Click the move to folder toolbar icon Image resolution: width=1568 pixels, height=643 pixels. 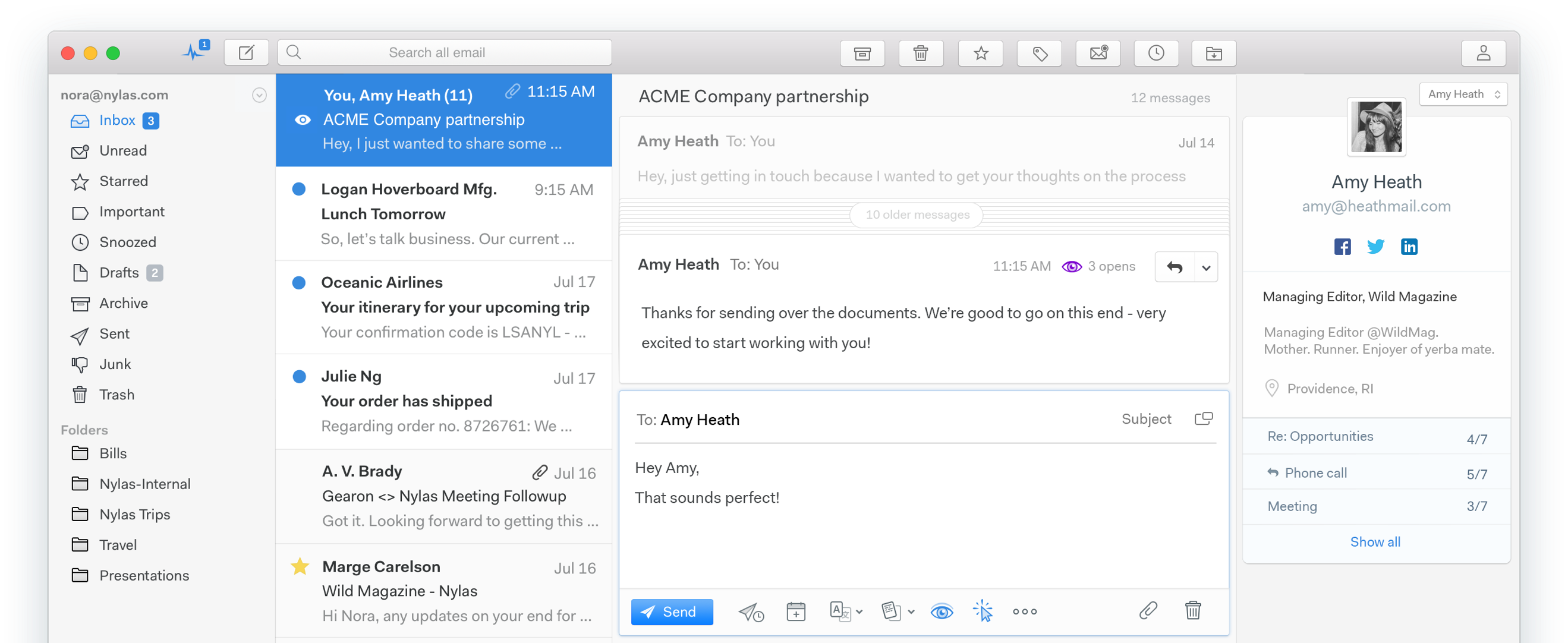click(x=1213, y=53)
